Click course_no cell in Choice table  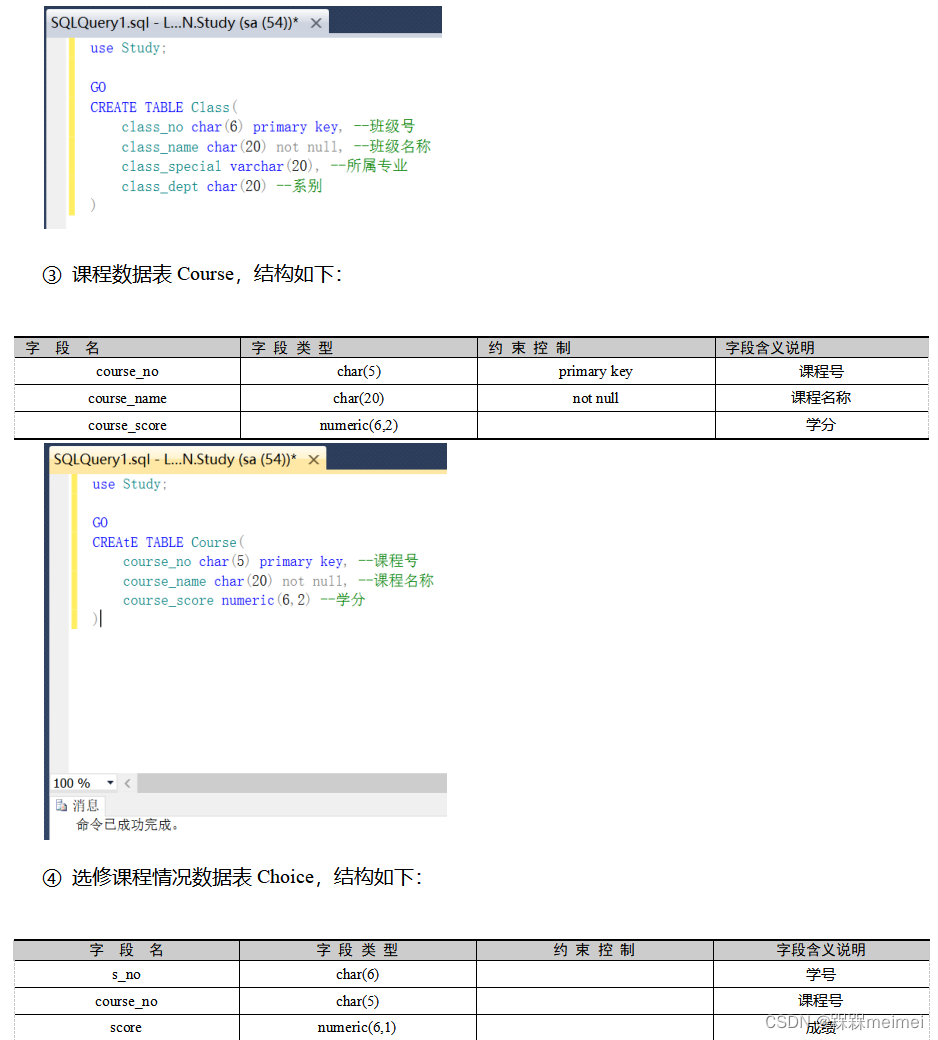click(126, 1002)
